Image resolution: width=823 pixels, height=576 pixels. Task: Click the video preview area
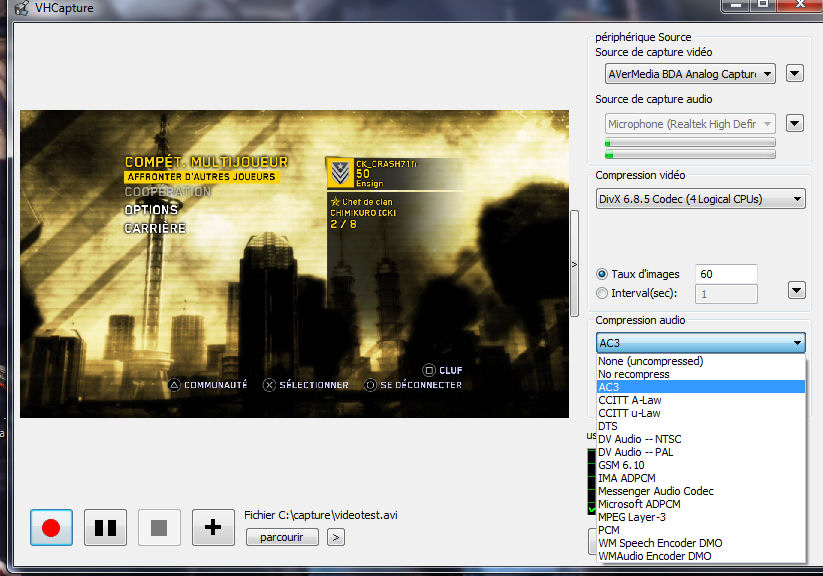[294, 264]
